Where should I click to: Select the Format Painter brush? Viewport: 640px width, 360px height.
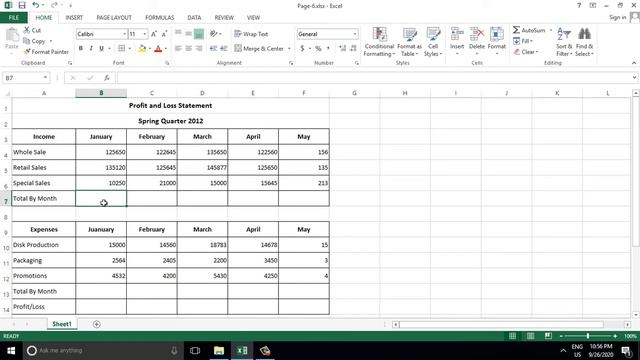tap(27, 51)
